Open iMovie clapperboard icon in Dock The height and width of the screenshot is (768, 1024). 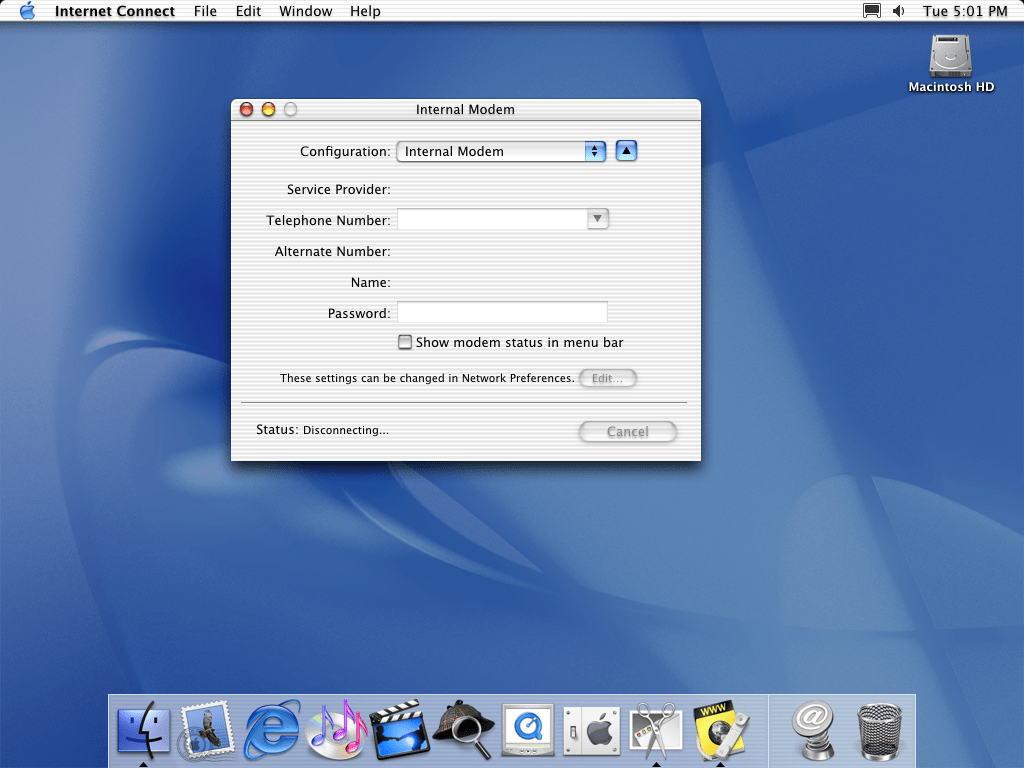tap(400, 729)
